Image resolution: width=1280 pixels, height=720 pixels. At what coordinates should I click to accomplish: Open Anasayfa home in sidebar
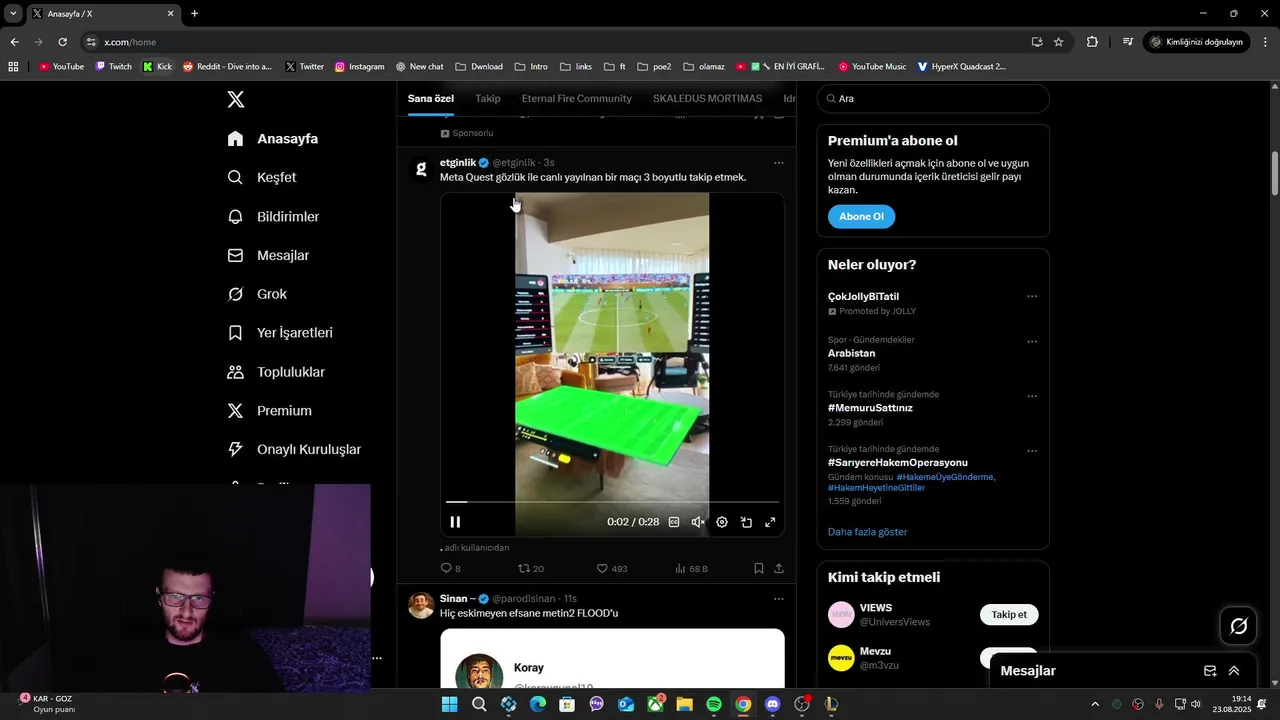273,138
